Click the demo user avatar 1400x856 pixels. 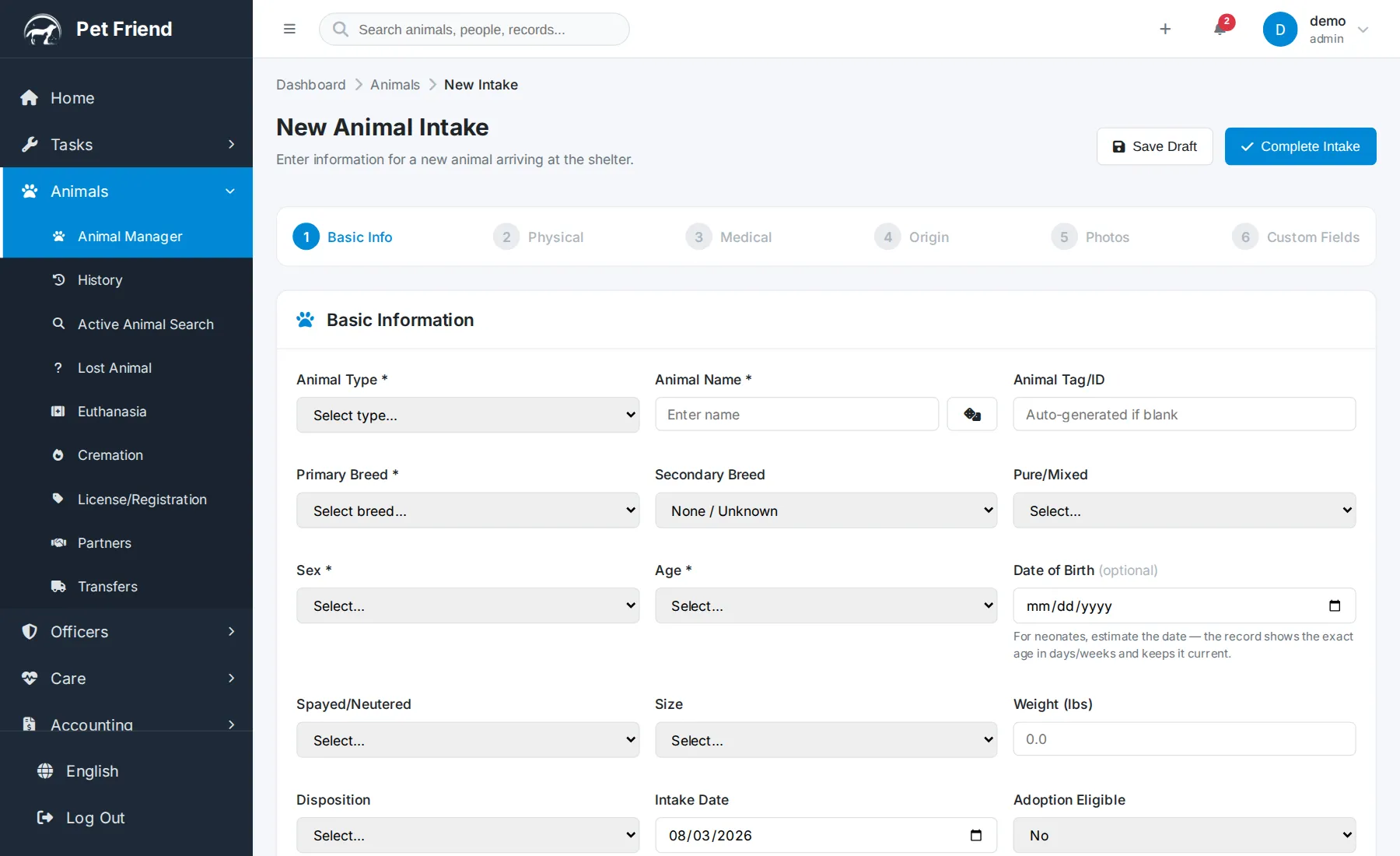(1280, 30)
